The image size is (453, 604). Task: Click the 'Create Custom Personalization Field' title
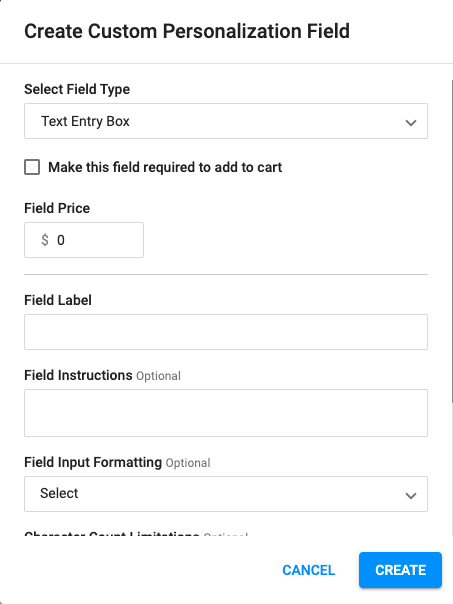[x=187, y=31]
